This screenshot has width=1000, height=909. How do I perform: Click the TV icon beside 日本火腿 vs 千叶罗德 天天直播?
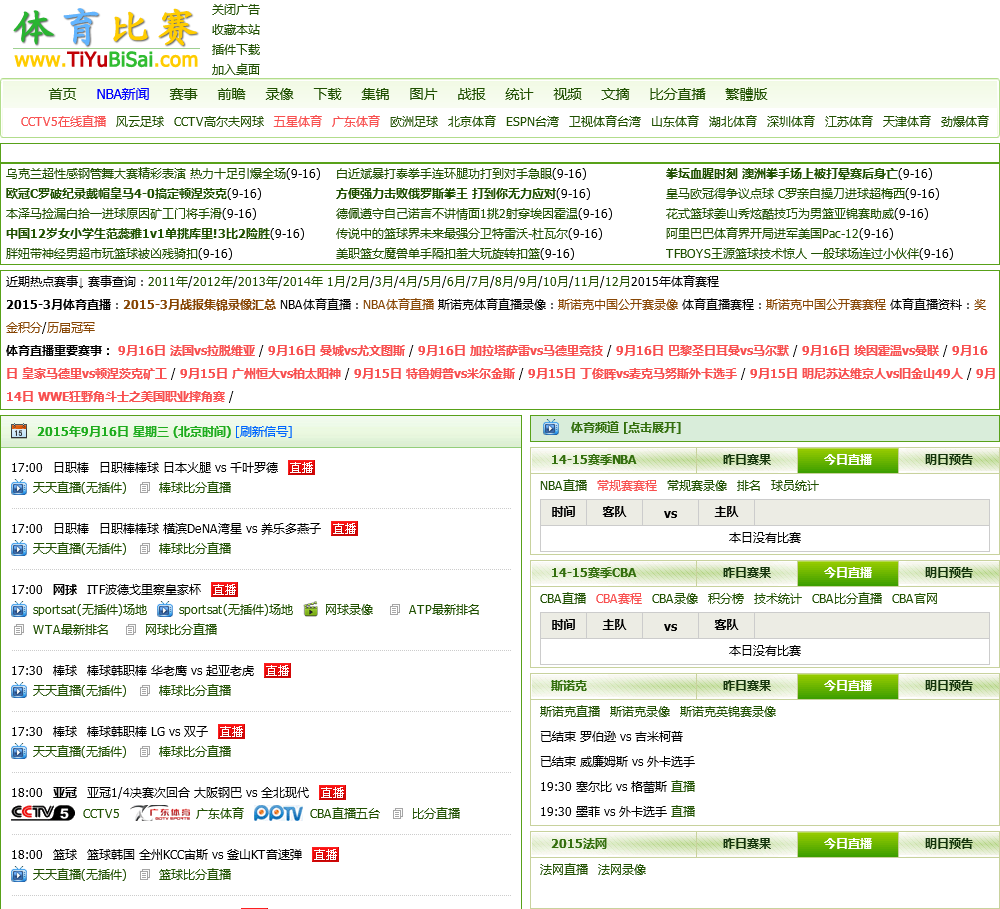coord(19,487)
